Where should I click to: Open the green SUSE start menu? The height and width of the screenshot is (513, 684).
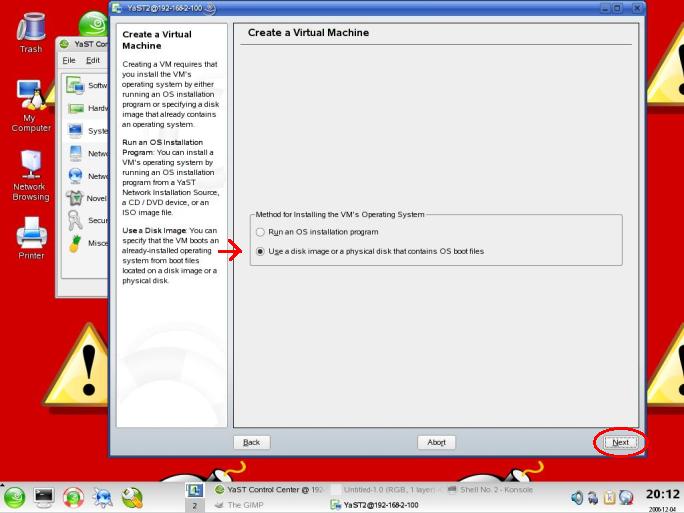[x=14, y=498]
